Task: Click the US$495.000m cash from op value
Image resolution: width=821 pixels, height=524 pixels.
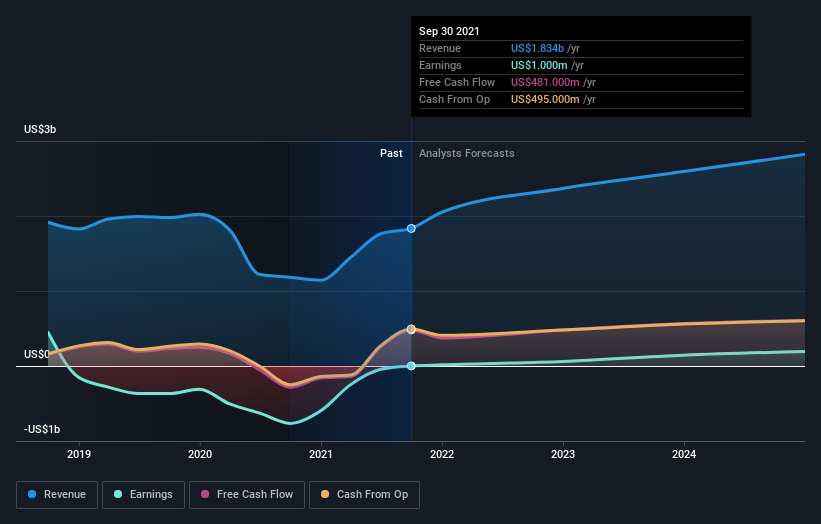Action: 545,99
